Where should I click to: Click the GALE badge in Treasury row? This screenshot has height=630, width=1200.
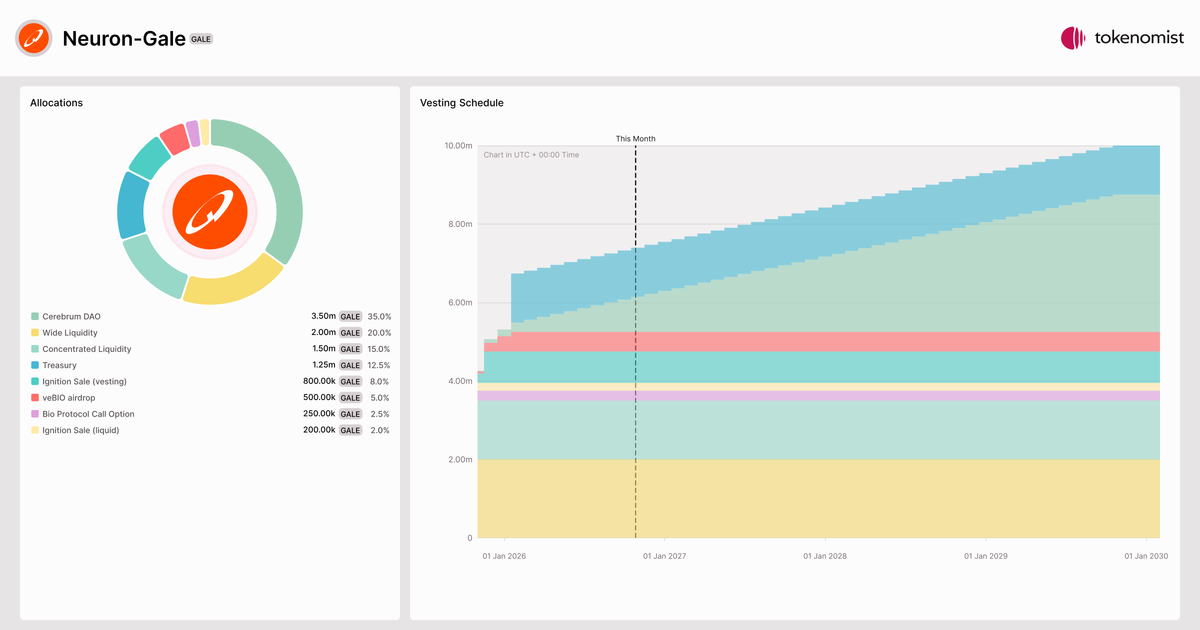350,365
